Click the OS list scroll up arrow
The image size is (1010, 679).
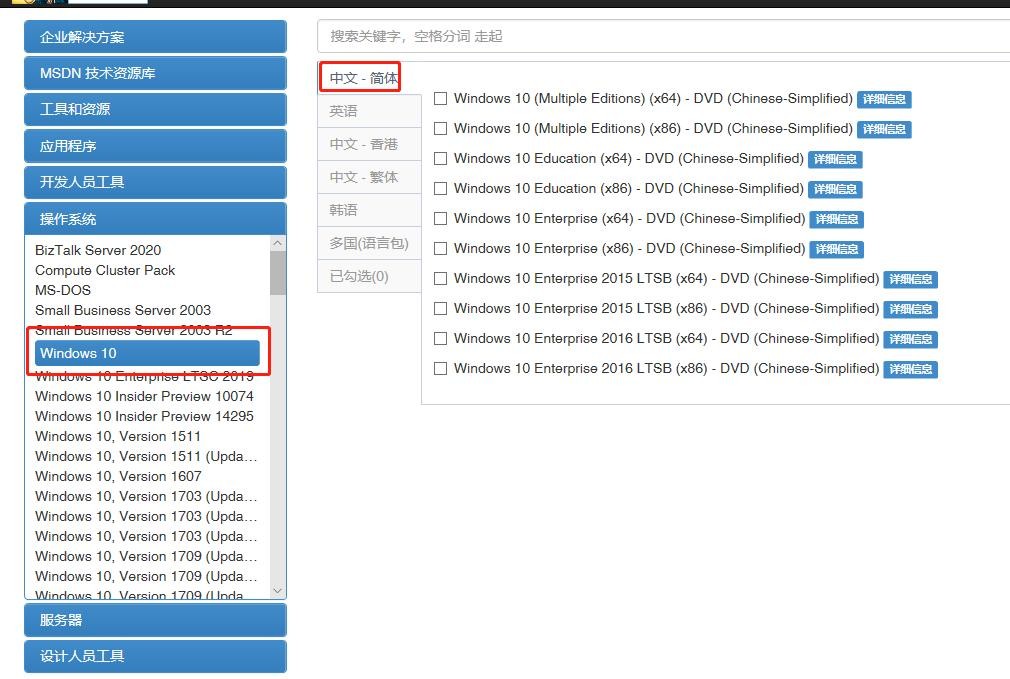pyautogui.click(x=278, y=243)
